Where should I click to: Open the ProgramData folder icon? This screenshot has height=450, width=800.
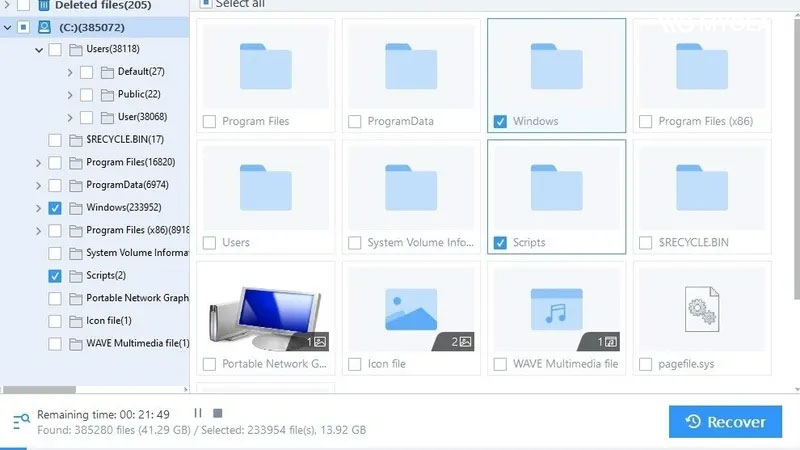click(x=411, y=66)
